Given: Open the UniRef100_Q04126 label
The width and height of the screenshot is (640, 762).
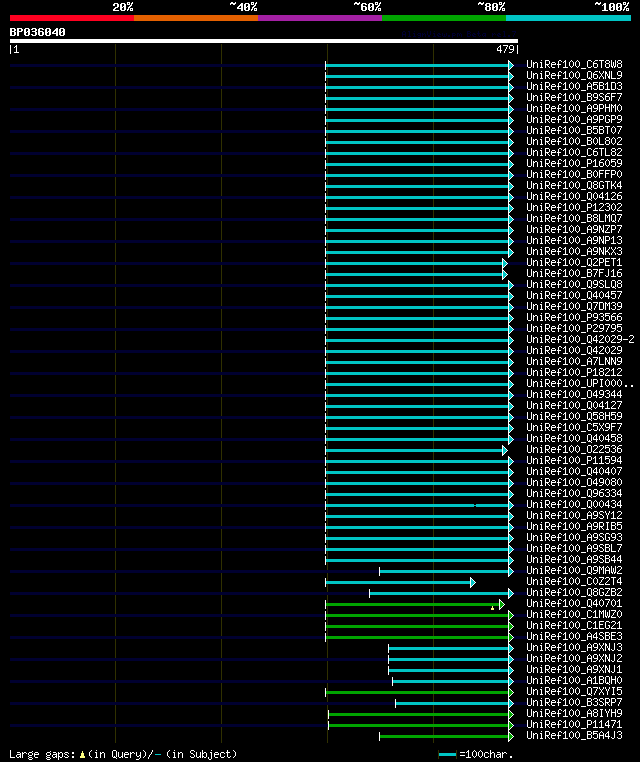Looking at the screenshot, I should pyautogui.click(x=574, y=196).
